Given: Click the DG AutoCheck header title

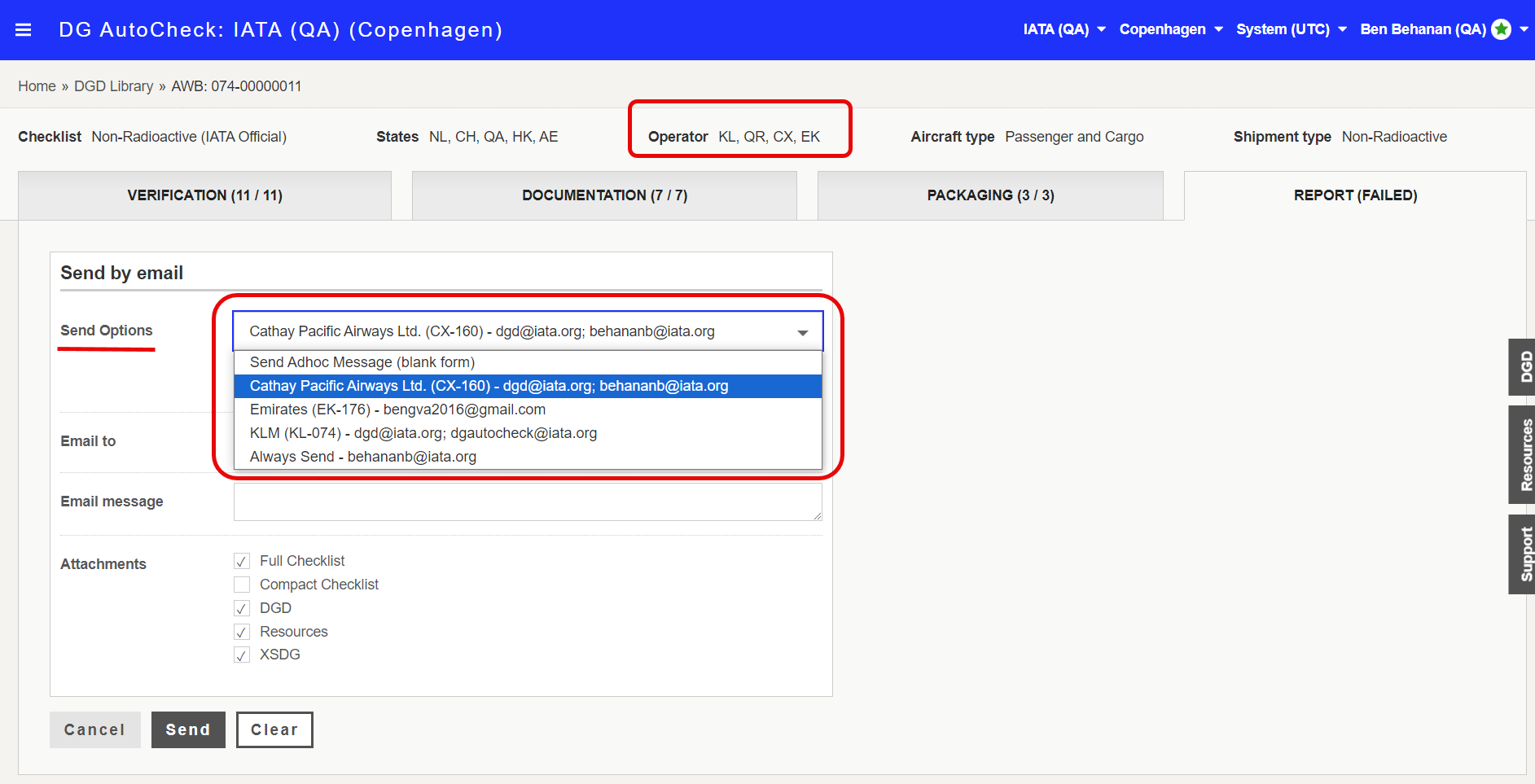Looking at the screenshot, I should (x=280, y=30).
